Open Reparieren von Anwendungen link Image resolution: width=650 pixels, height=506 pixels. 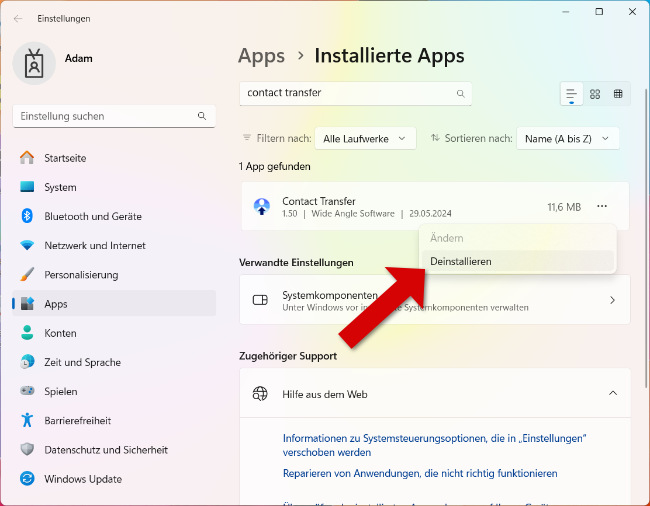420,473
